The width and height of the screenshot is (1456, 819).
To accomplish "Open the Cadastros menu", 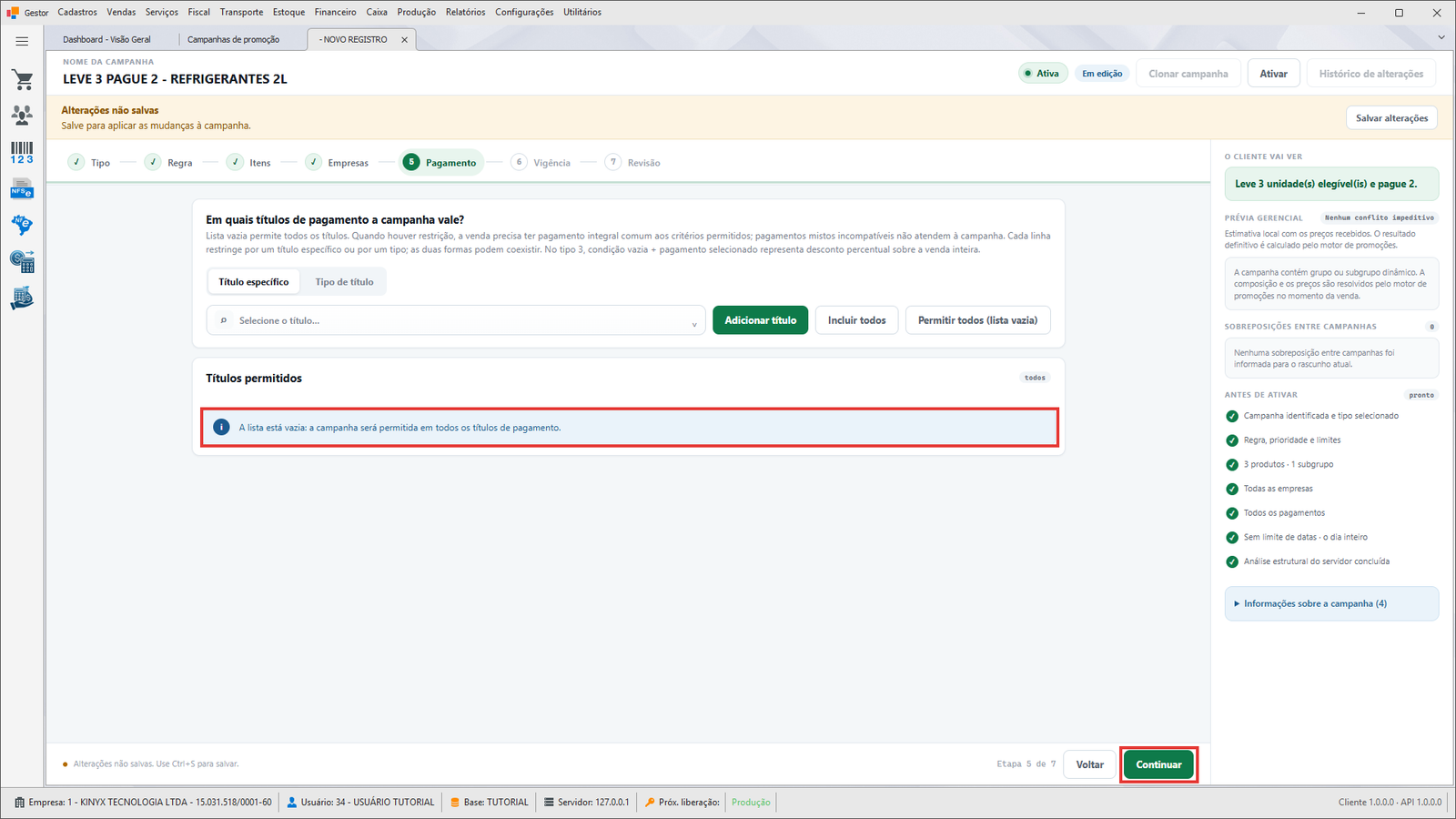I will tap(77, 12).
